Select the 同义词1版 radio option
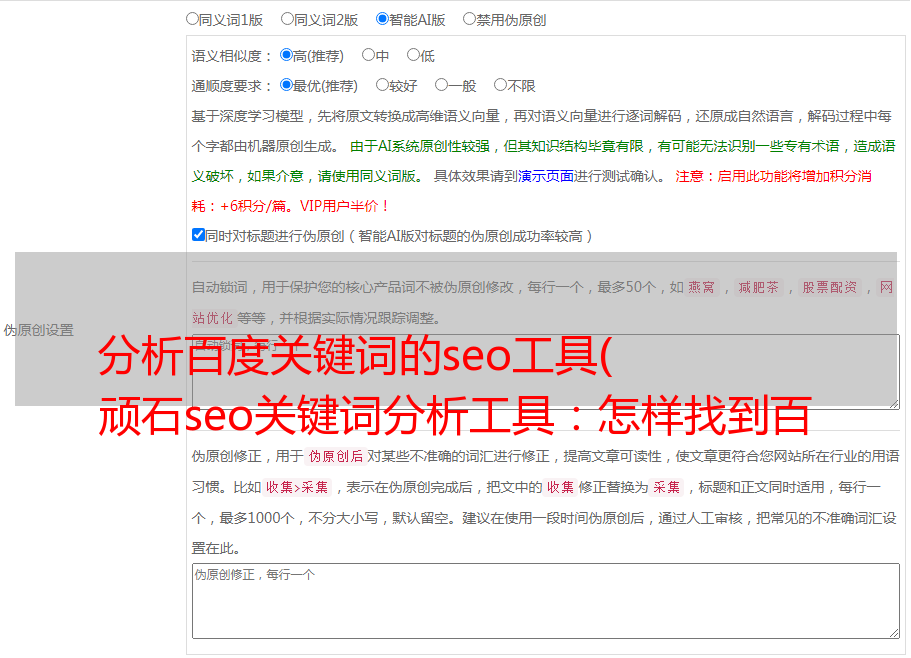This screenshot has width=911, height=658. 192,19
